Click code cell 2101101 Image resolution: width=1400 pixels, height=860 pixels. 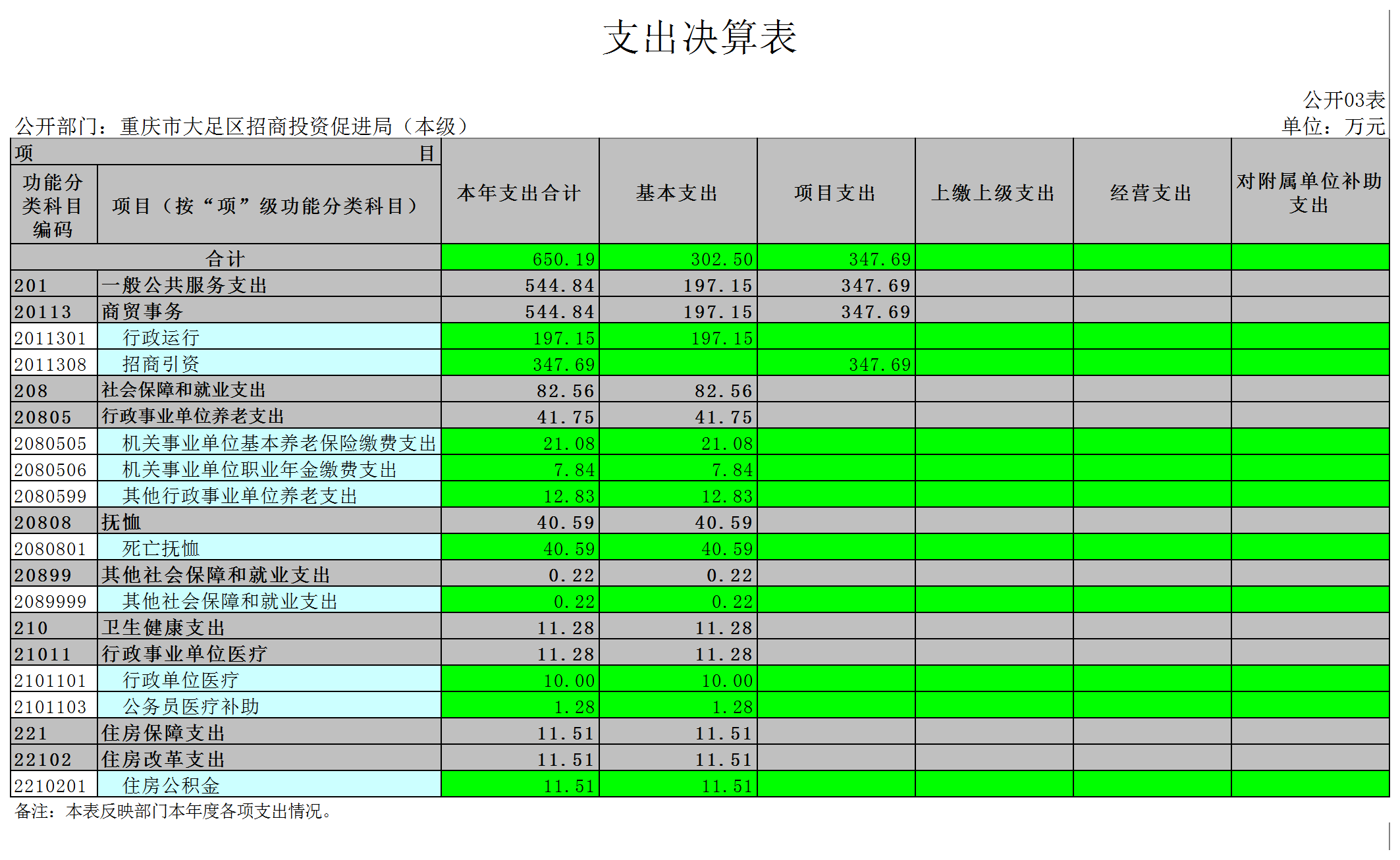tap(54, 679)
